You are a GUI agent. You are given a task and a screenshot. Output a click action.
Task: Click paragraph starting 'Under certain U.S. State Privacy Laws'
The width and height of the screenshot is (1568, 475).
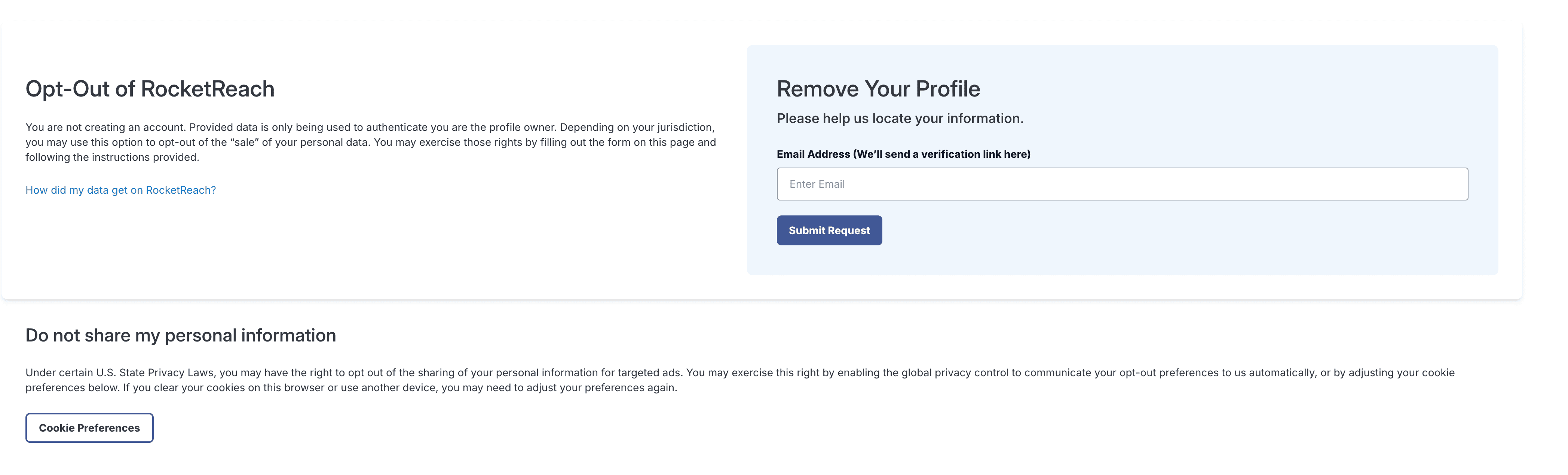(740, 380)
